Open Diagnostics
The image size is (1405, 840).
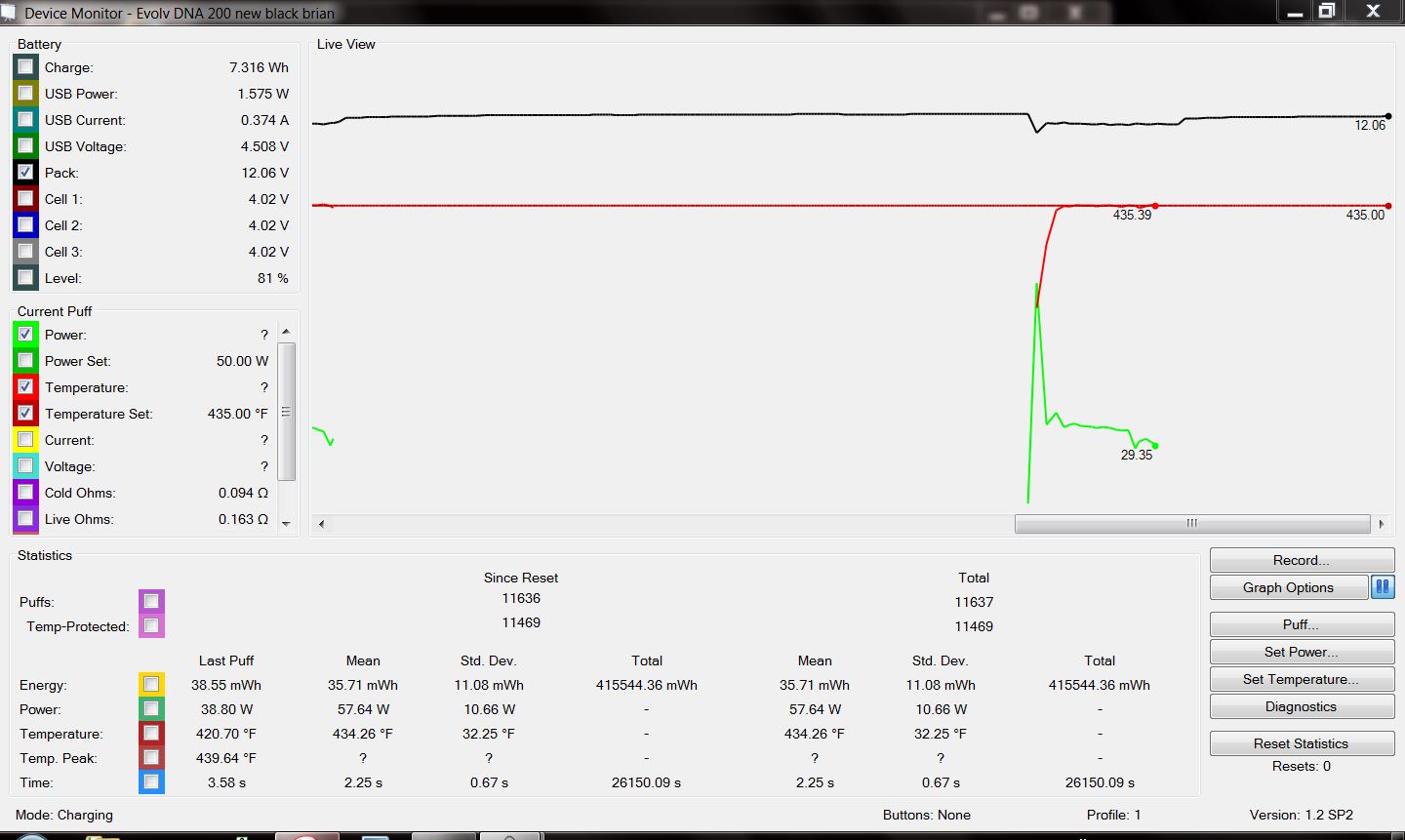1301,706
